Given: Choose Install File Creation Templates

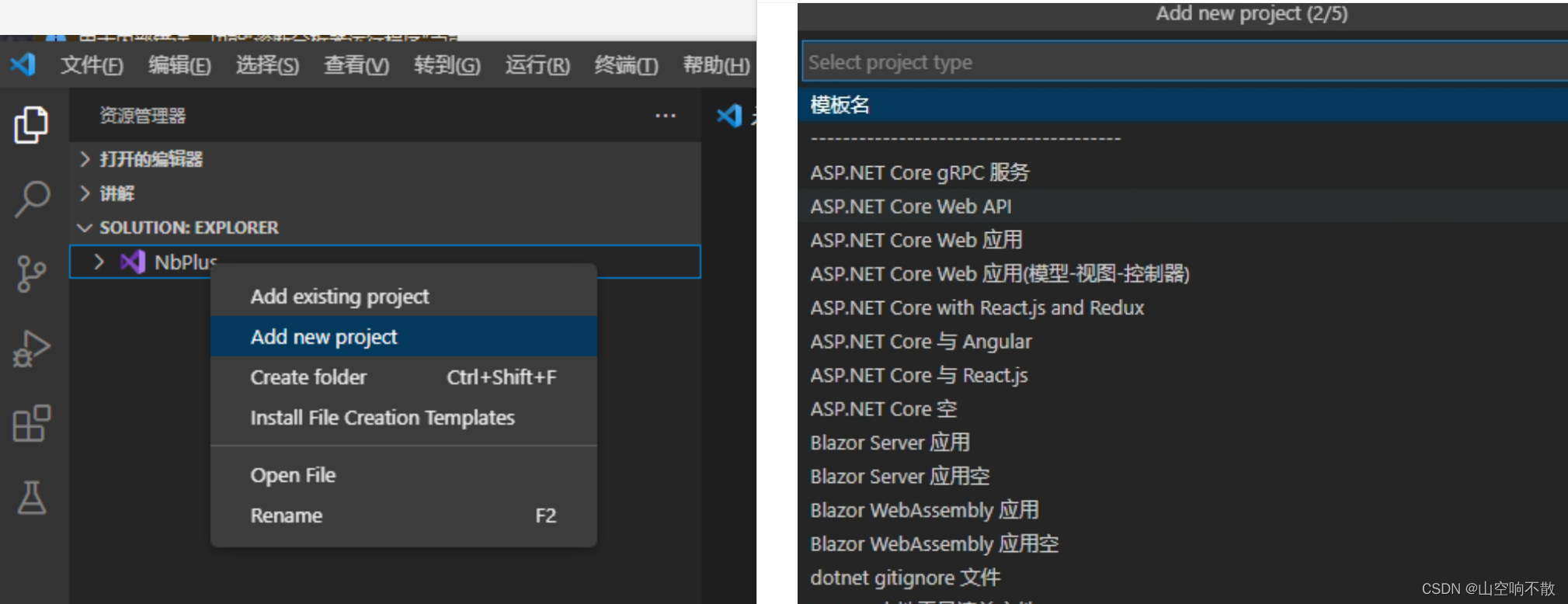Looking at the screenshot, I should [404, 417].
